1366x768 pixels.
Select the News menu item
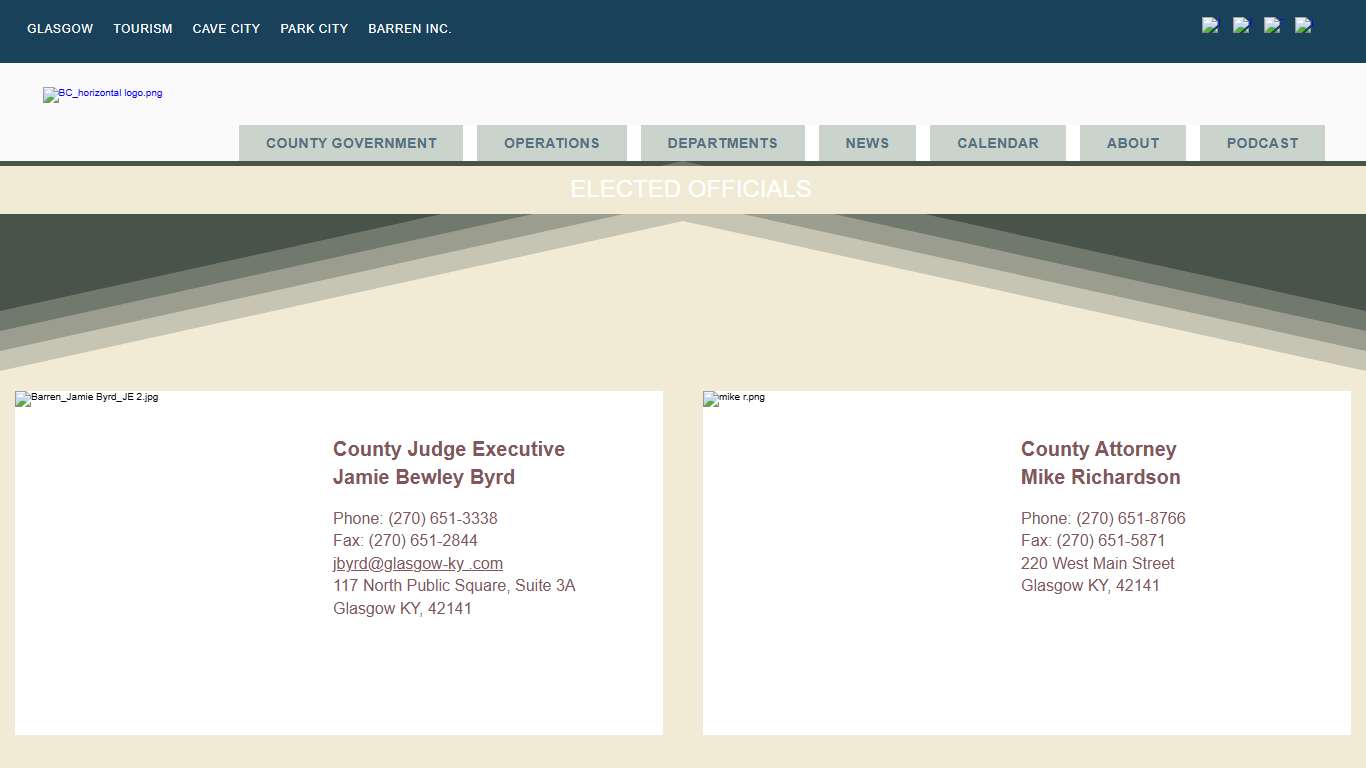[x=866, y=143]
